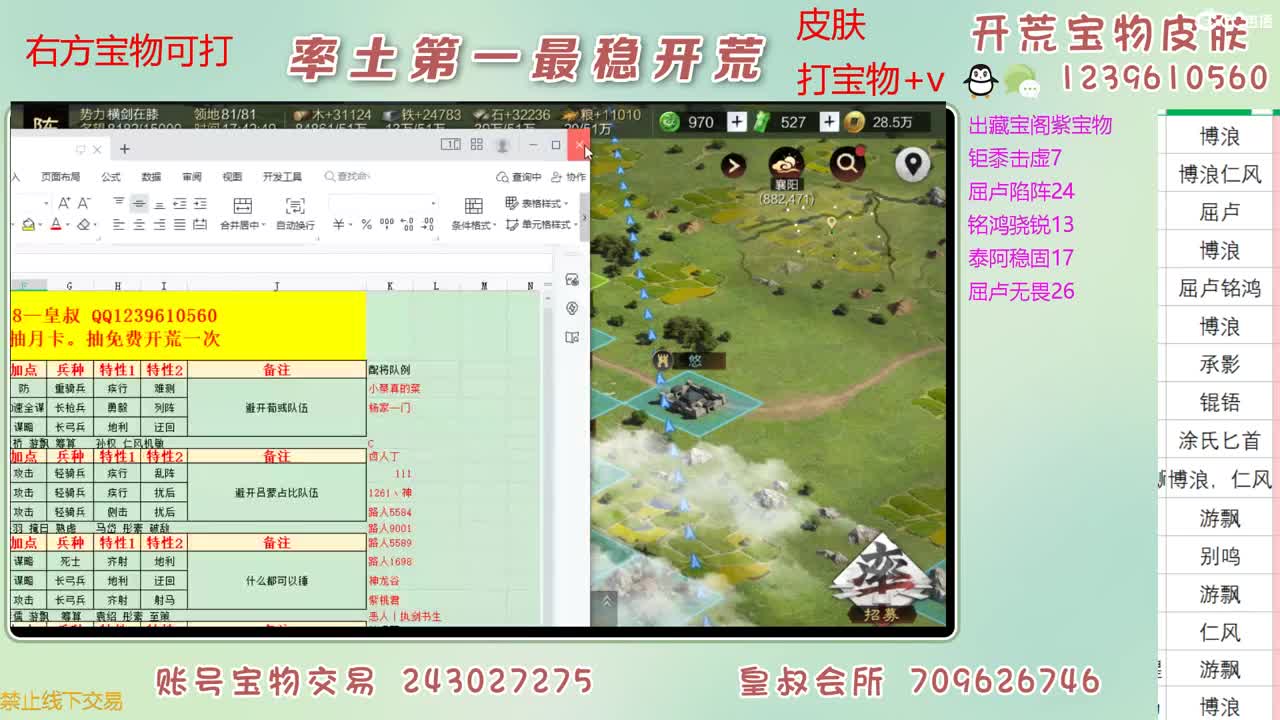Open the ¥ currency format dropdown arrow
1280x720 pixels.
tap(350, 225)
